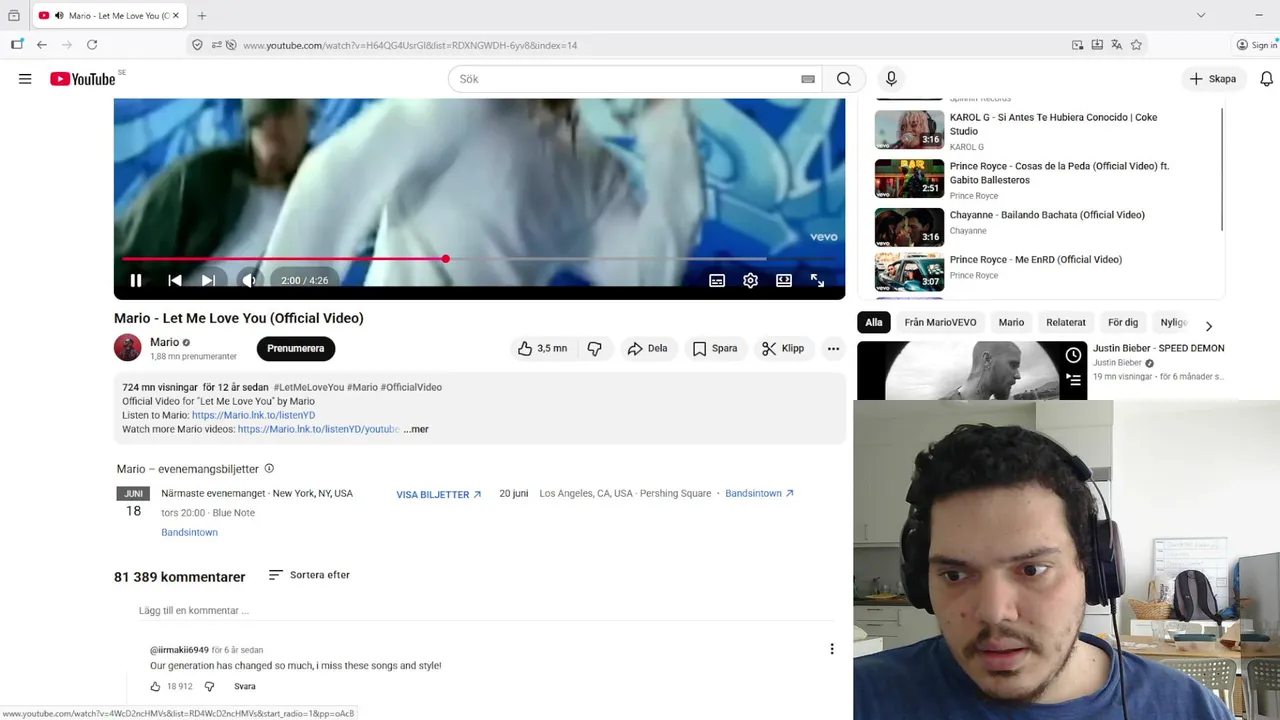Bookmark page with star icon
Image resolution: width=1280 pixels, height=720 pixels.
click(1136, 45)
